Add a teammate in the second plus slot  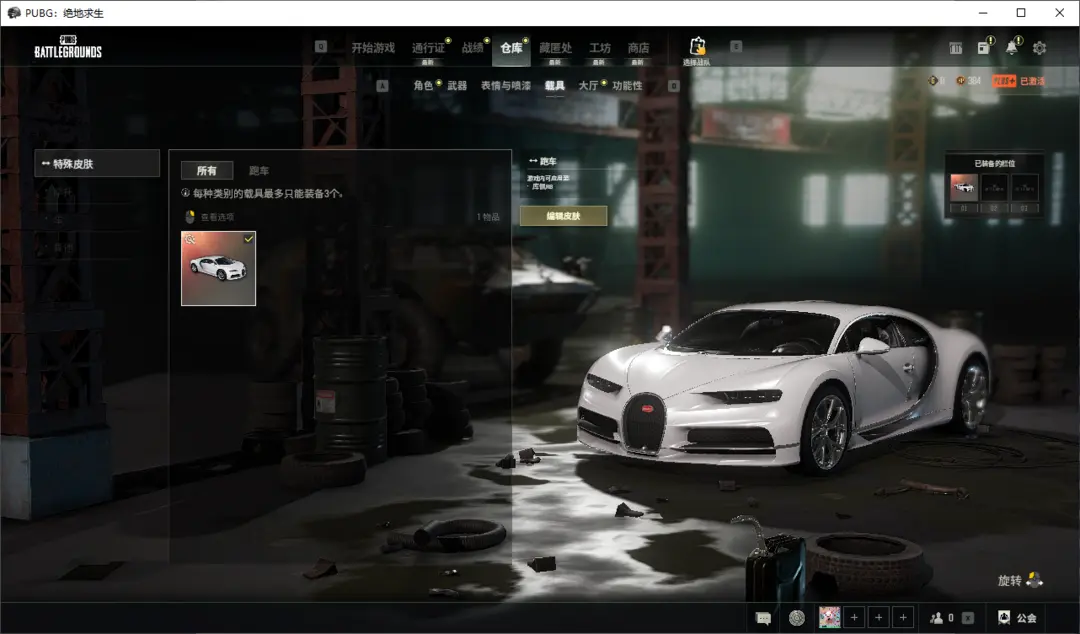click(878, 617)
